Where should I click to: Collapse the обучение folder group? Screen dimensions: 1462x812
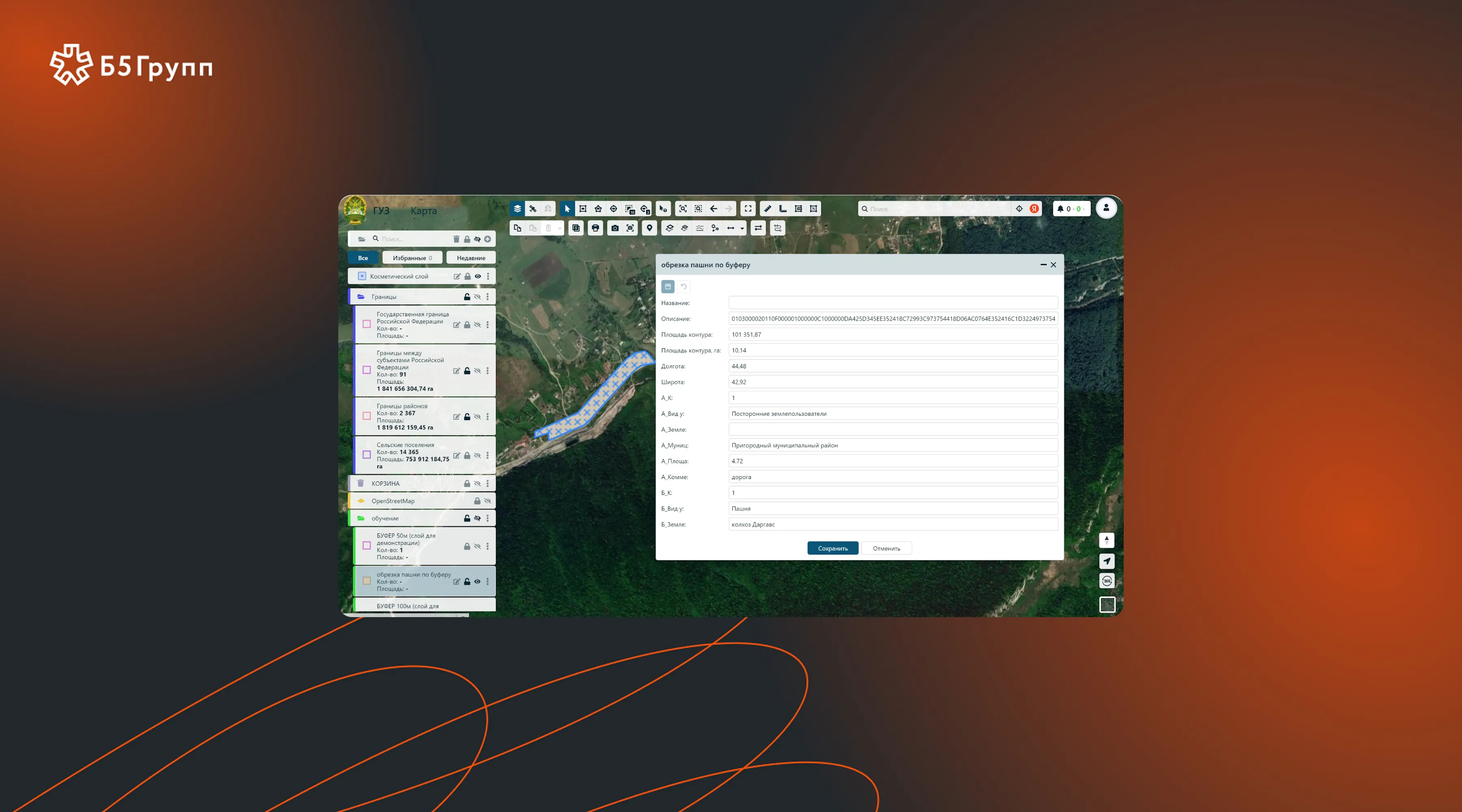(x=361, y=518)
